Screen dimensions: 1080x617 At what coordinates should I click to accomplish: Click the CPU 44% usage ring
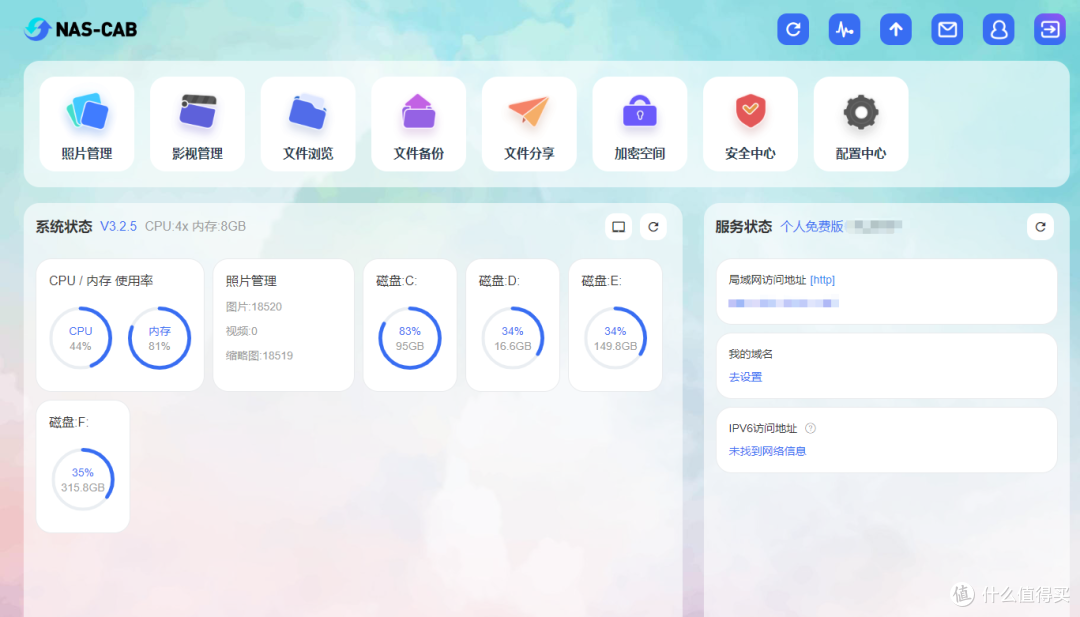coord(80,339)
